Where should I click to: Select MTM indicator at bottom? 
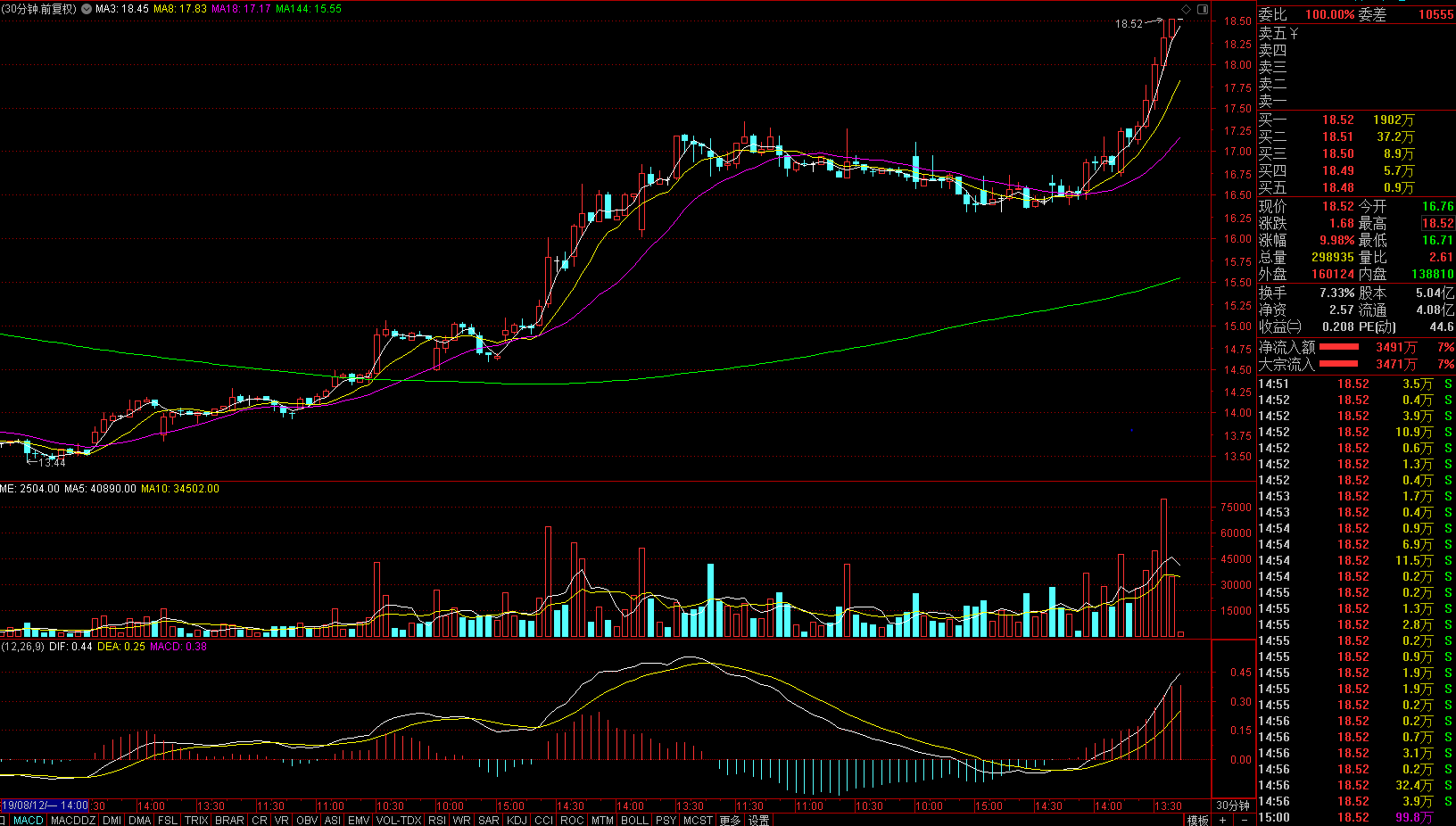602,820
